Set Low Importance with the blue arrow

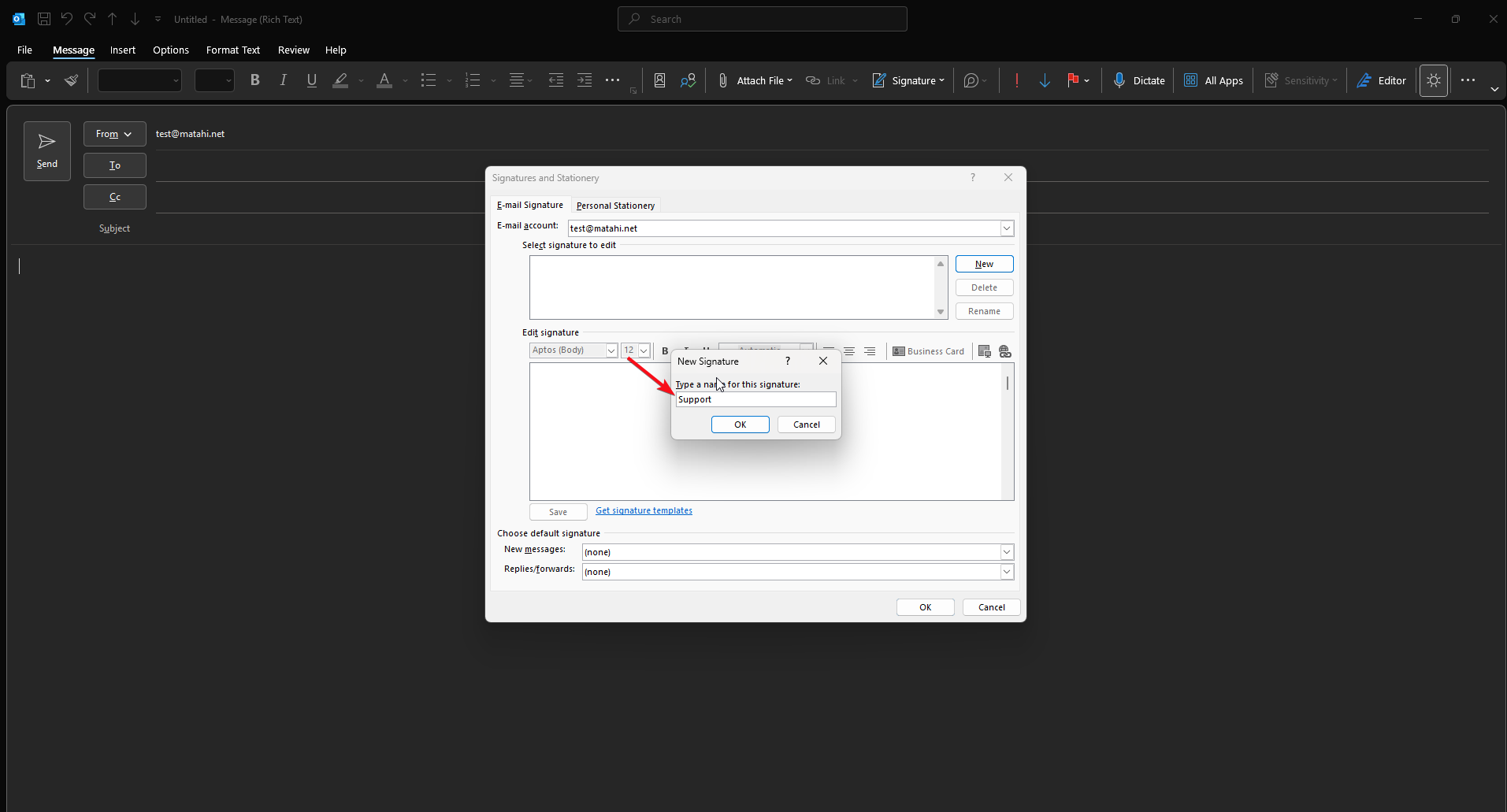[1045, 80]
